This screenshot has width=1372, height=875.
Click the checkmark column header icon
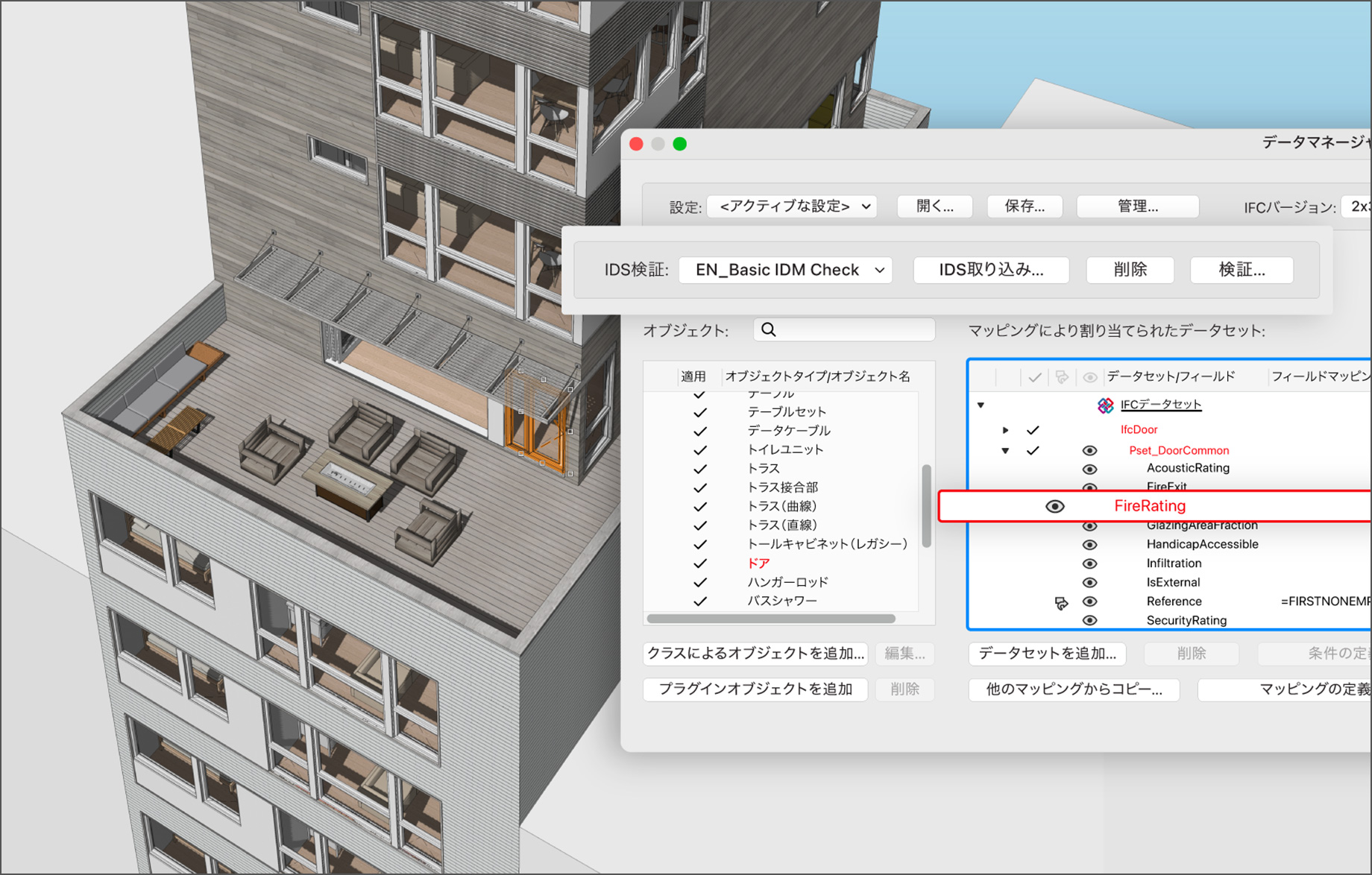pos(1034,377)
